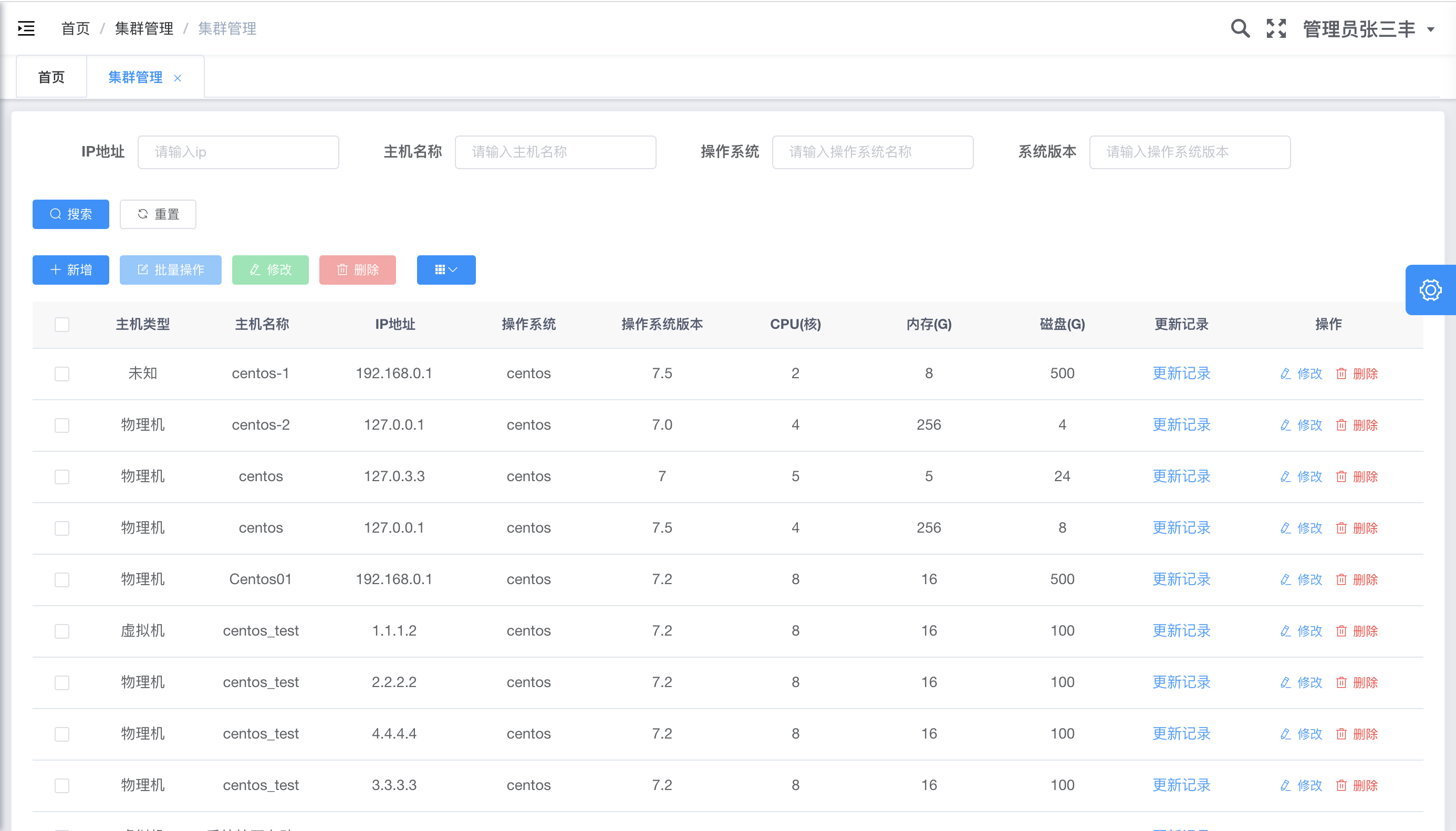Delete the 4.4.4.4 row via 删除

(1357, 734)
